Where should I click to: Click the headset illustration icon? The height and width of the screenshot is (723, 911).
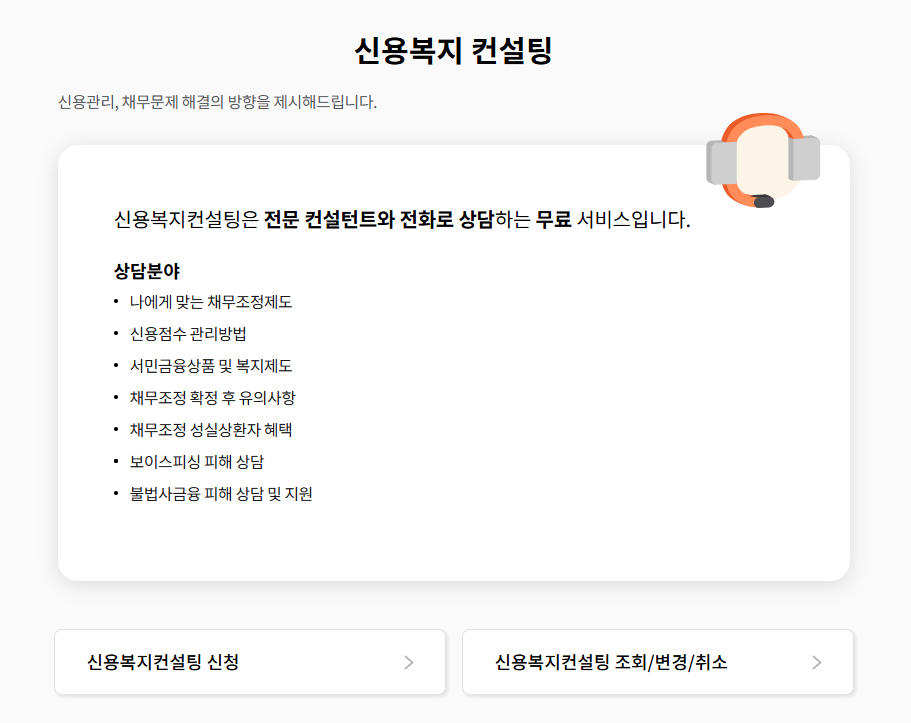click(763, 160)
